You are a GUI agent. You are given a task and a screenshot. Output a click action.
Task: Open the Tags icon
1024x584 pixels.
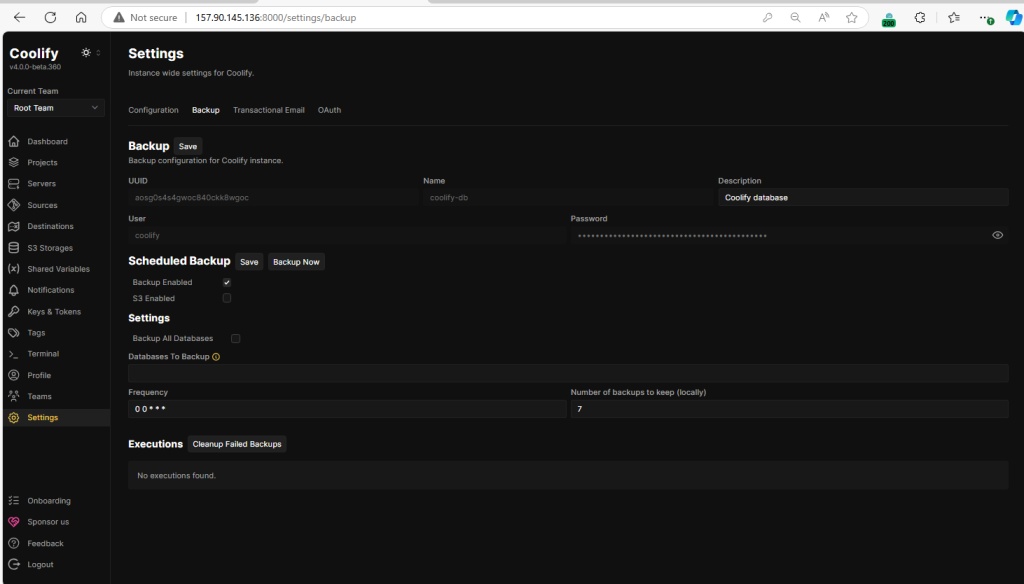(x=14, y=333)
